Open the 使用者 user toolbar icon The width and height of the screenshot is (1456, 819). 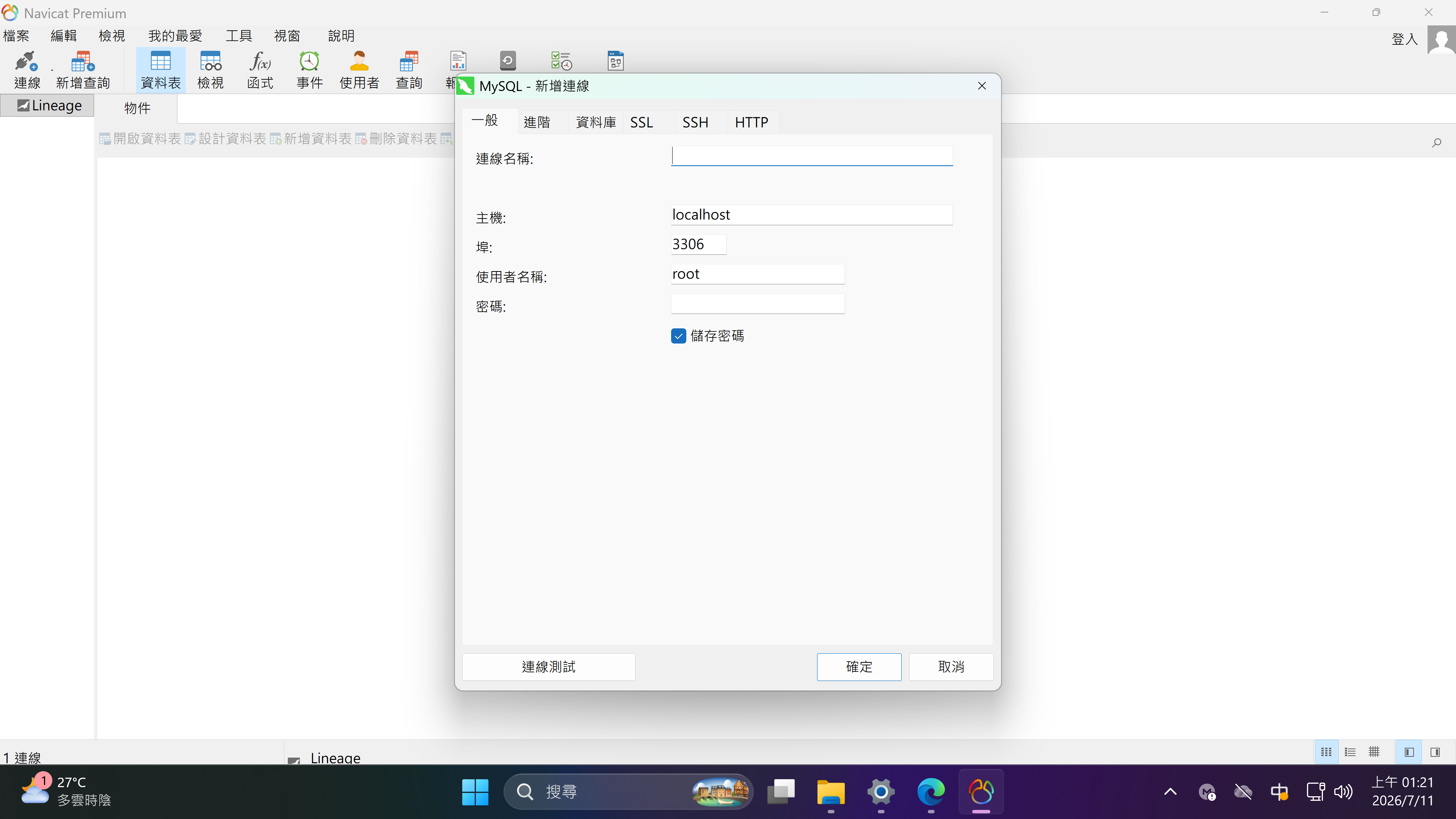(359, 70)
